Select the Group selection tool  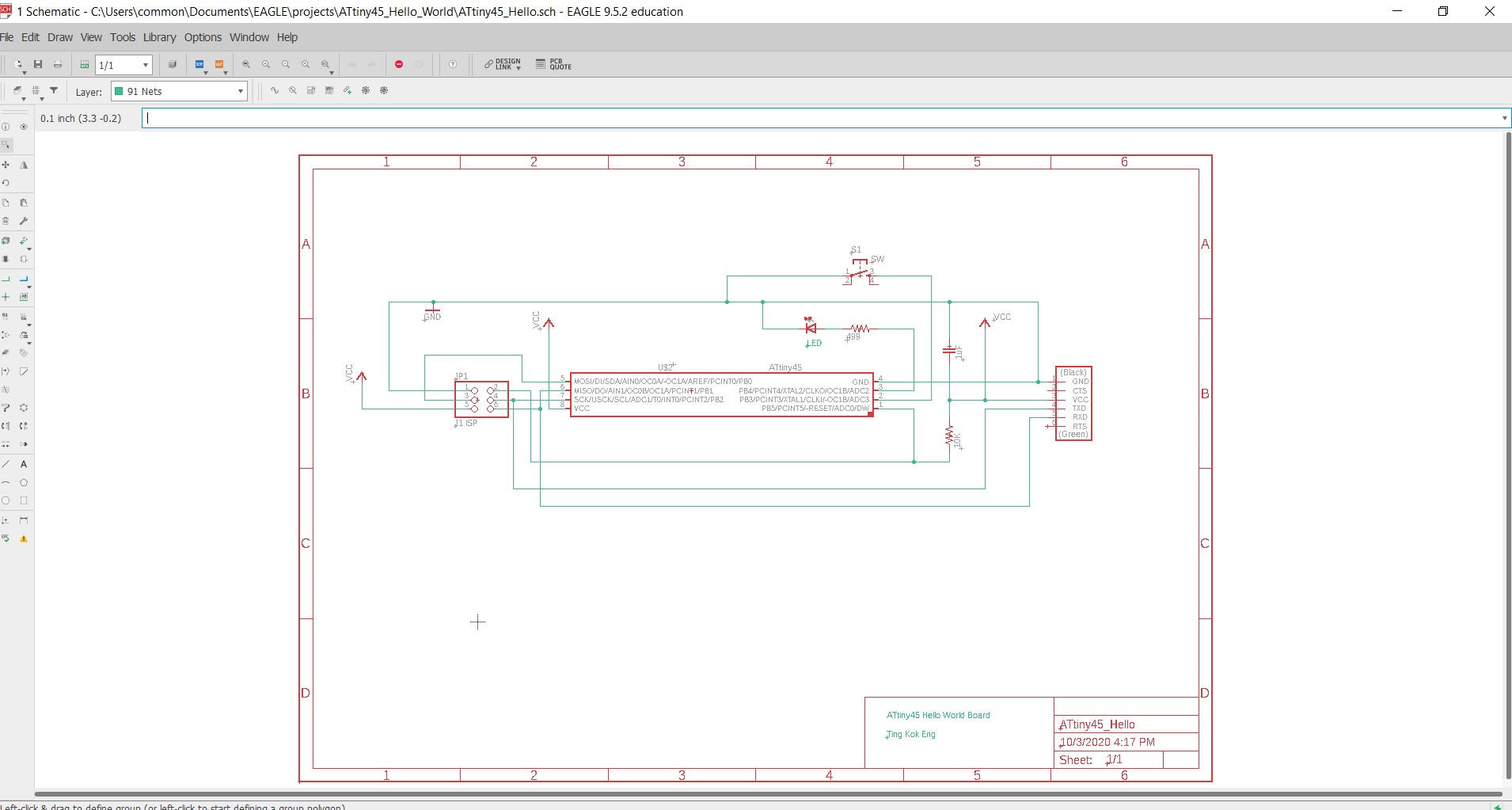(6, 145)
